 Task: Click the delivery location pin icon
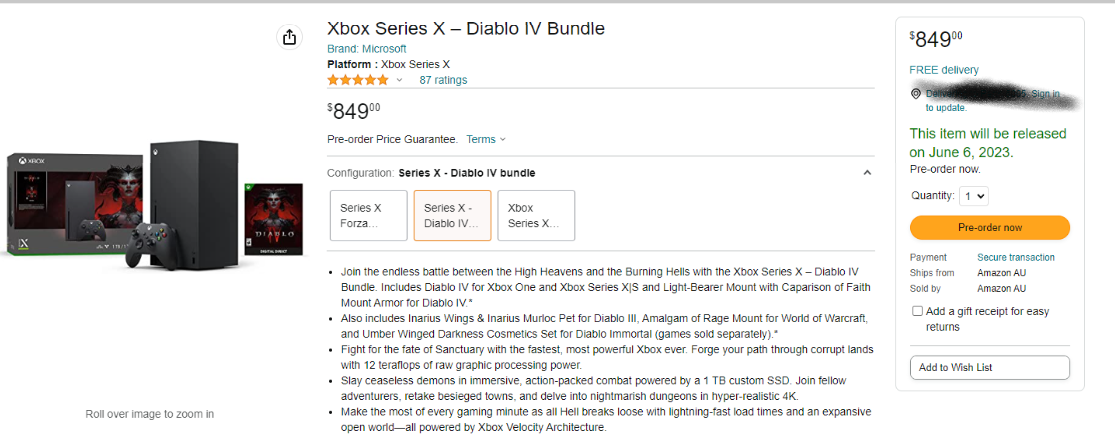click(916, 94)
